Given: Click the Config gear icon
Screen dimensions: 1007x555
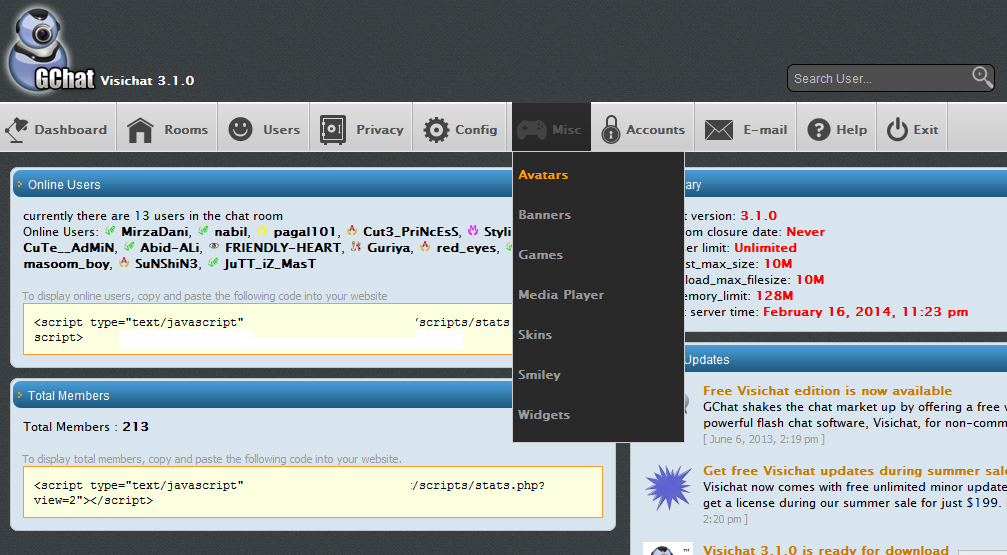Looking at the screenshot, I should tap(436, 130).
